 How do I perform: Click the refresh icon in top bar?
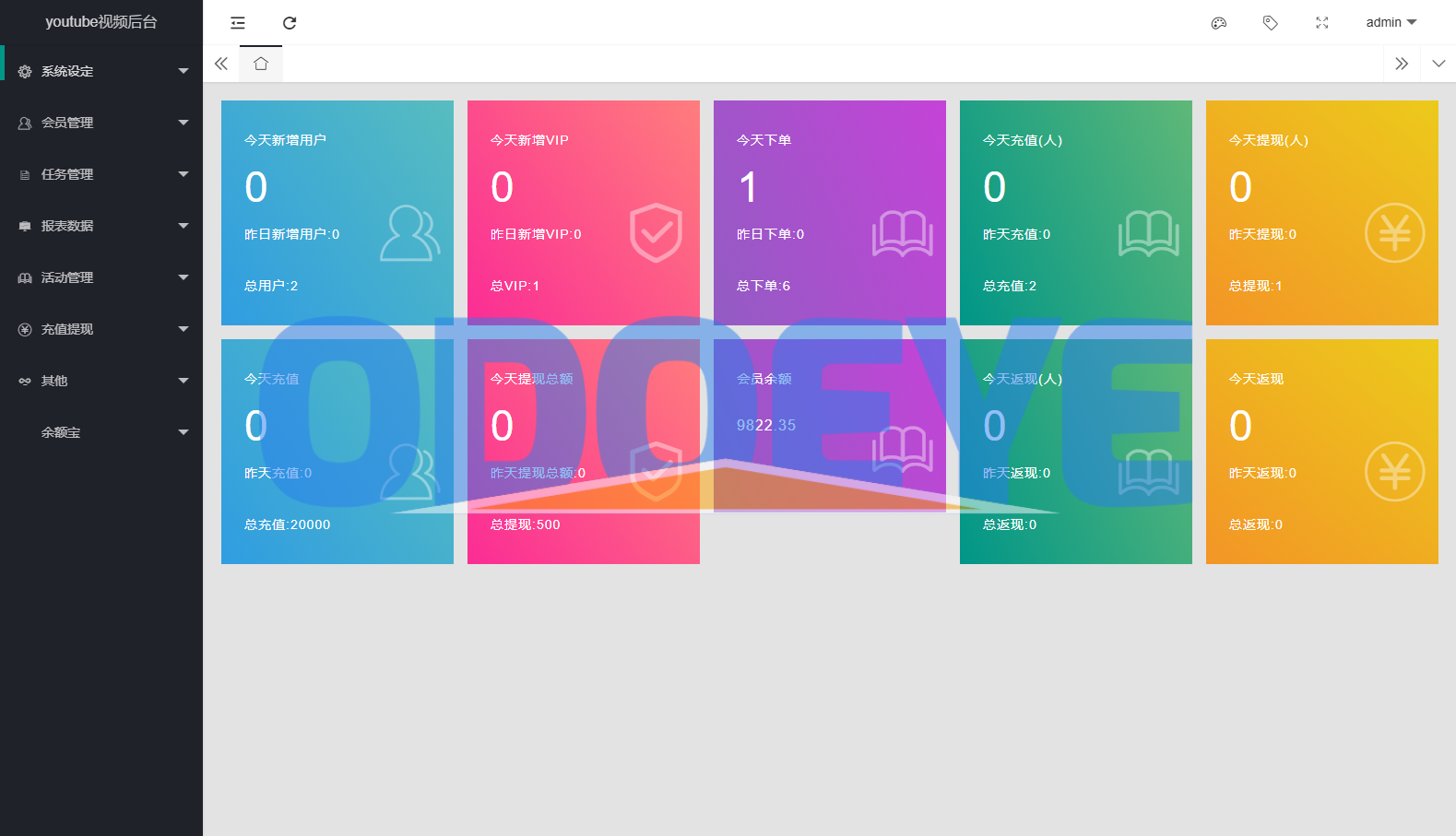[290, 23]
